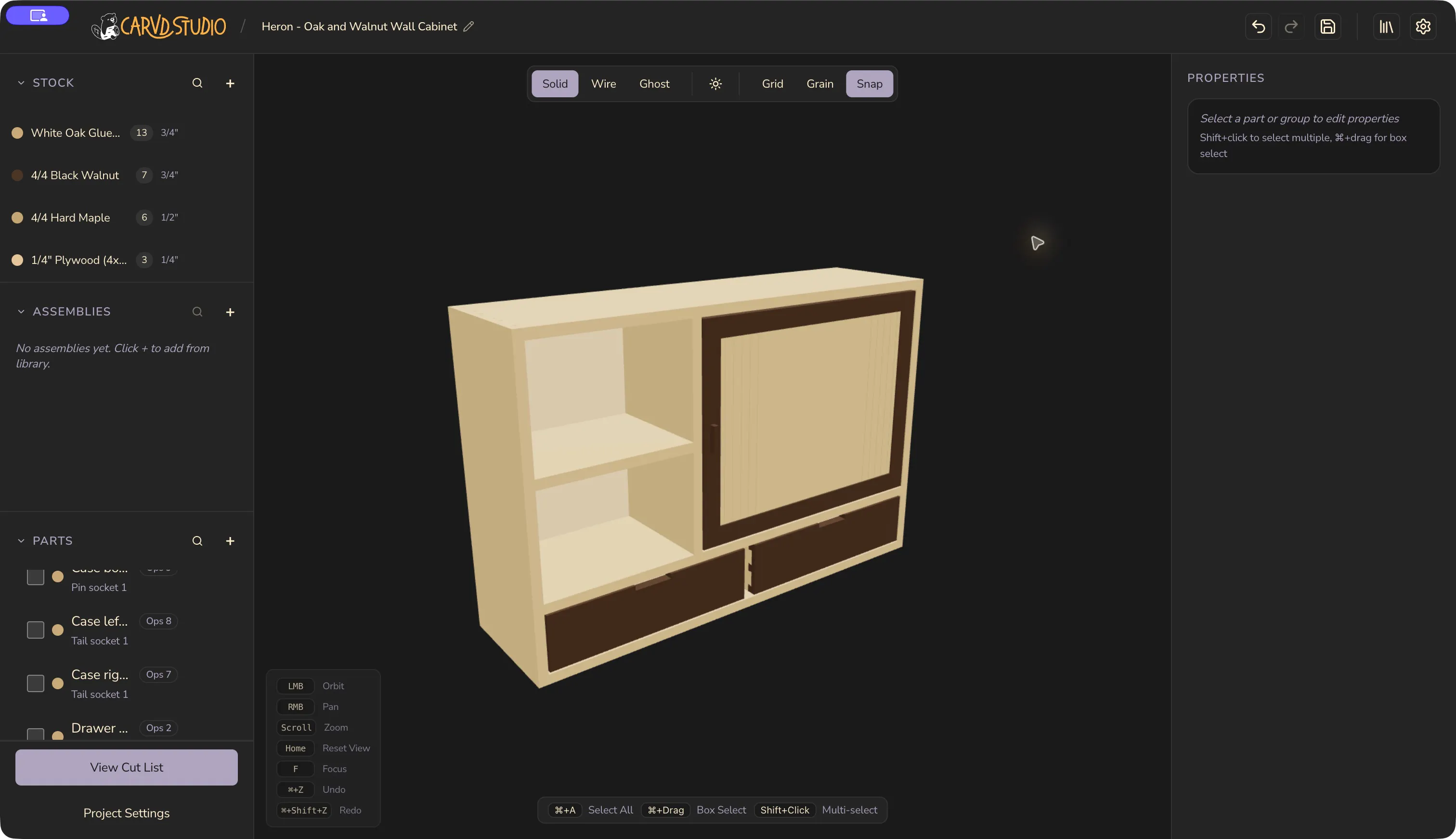The height and width of the screenshot is (839, 1456).
Task: Toggle lighting with sun icon
Action: [x=715, y=83]
